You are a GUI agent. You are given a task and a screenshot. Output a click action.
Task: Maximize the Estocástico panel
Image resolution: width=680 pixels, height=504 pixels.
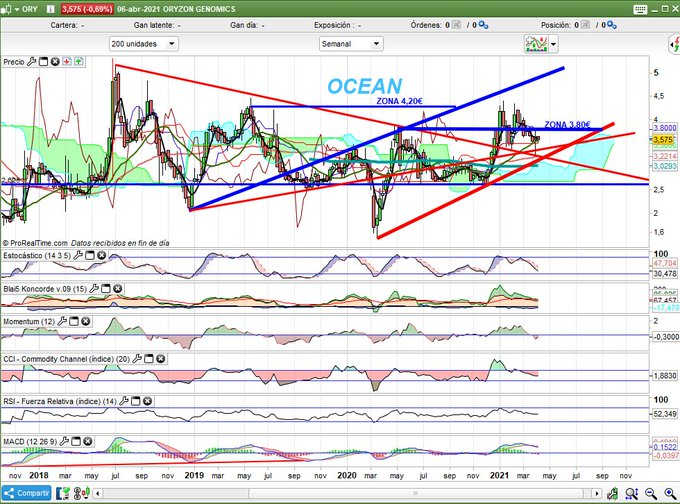click(90, 255)
